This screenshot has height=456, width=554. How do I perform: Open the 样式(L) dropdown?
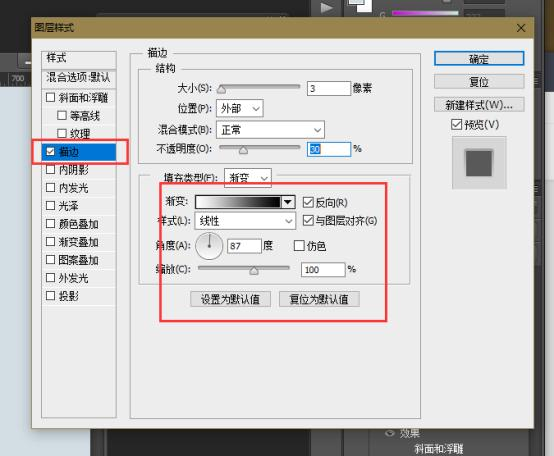click(245, 221)
